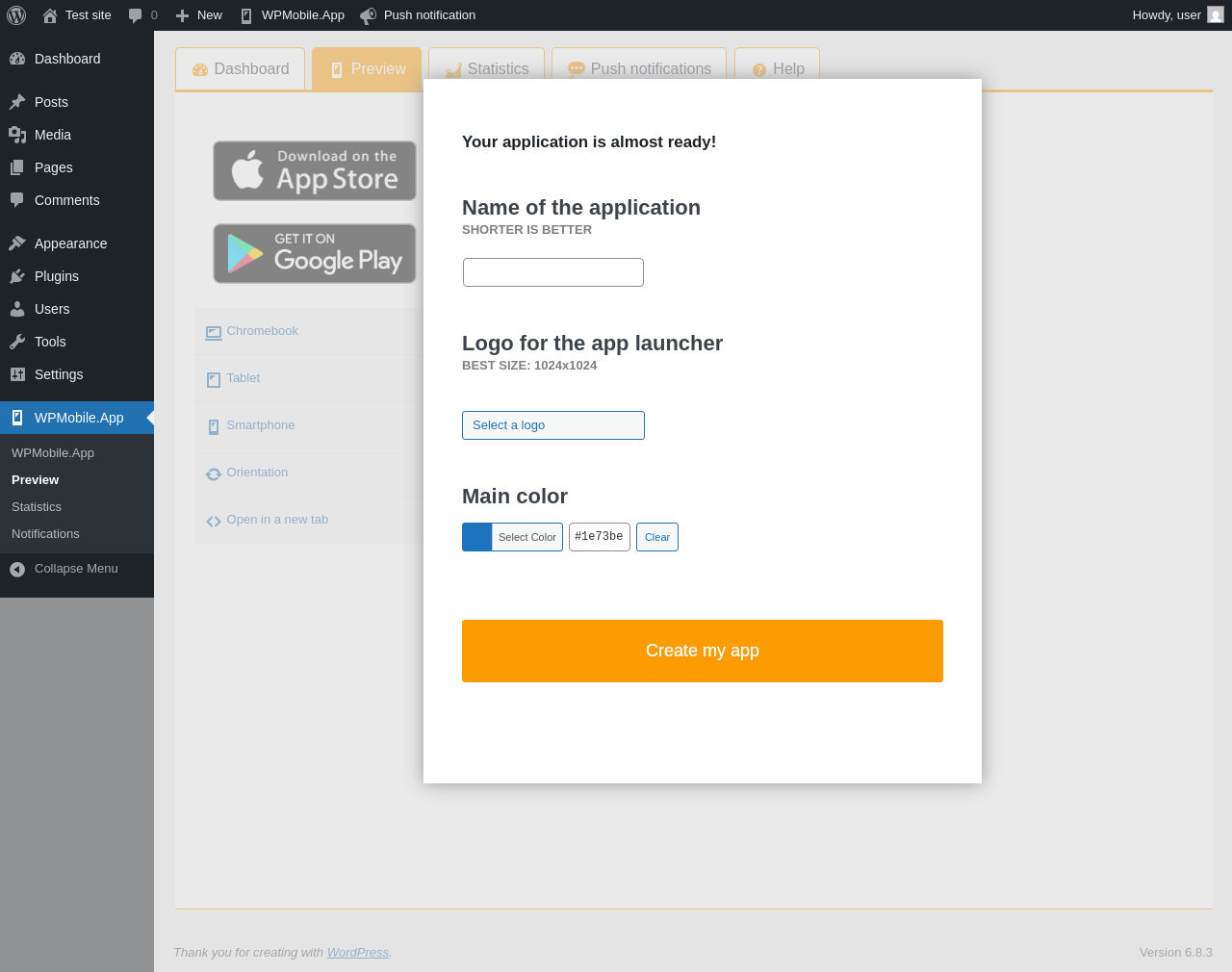Open WPMobile.App phone icon in admin bar
Viewport: 1232px width, 972px height.
click(246, 15)
